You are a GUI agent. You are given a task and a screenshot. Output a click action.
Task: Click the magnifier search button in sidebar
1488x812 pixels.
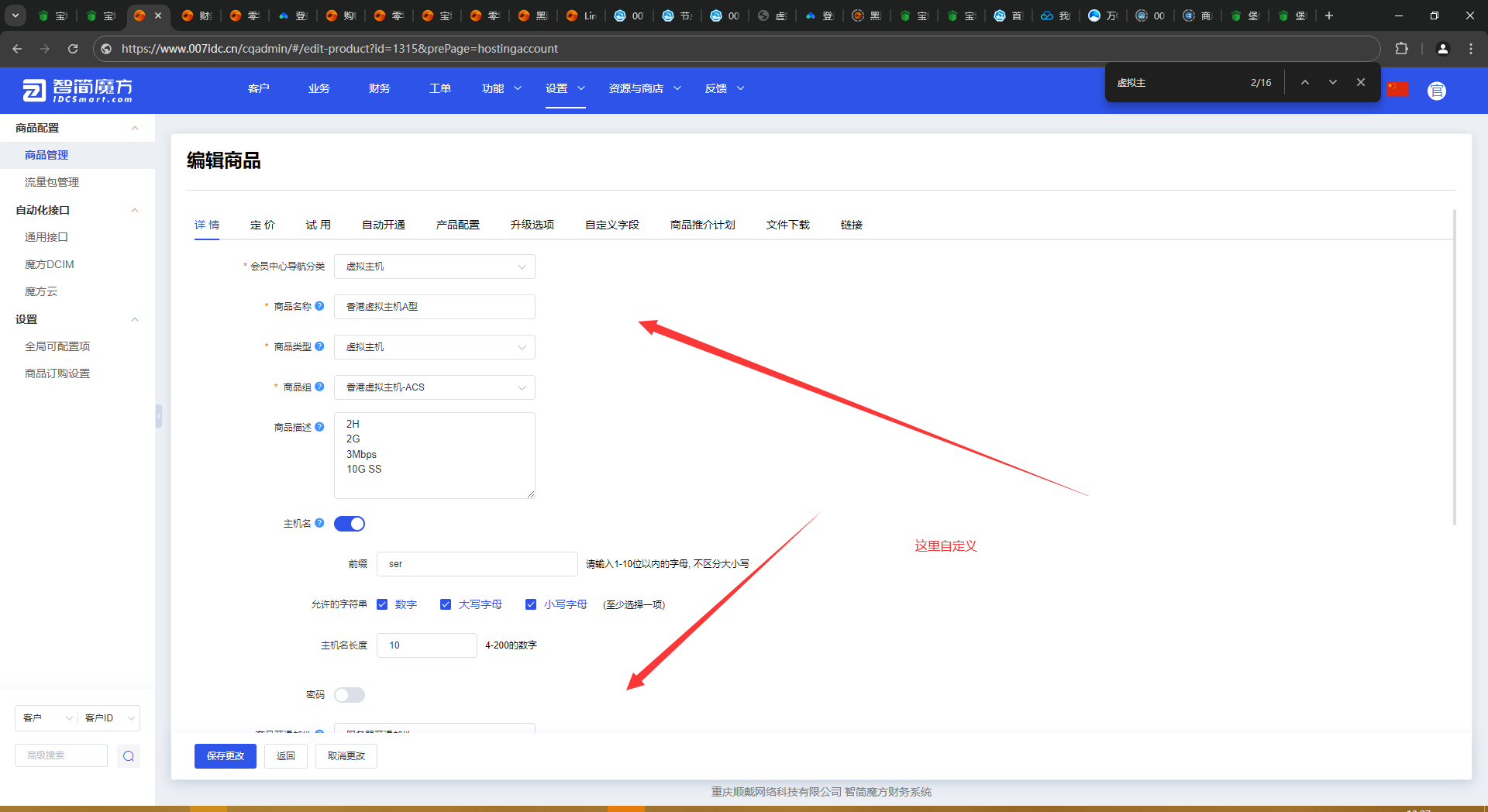tap(129, 755)
